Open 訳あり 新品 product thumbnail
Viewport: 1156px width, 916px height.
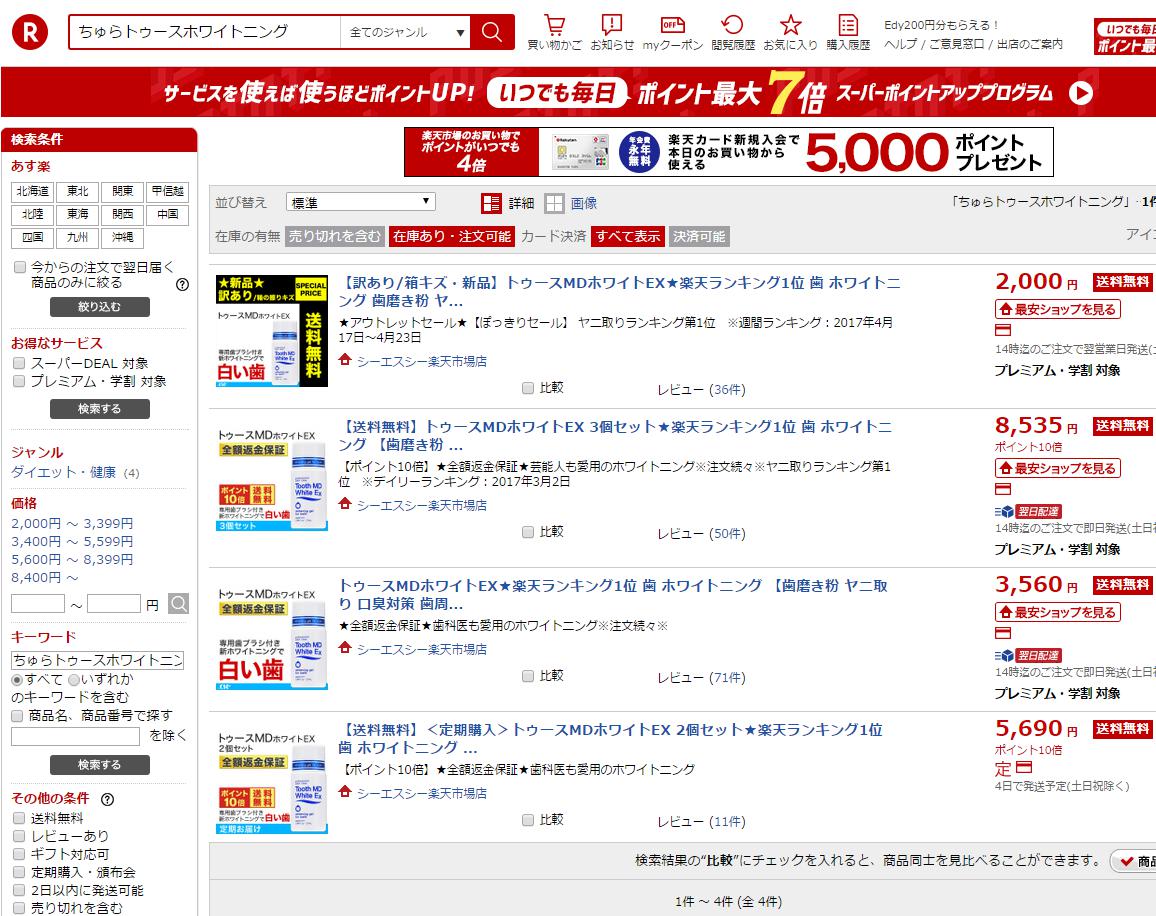(x=272, y=331)
